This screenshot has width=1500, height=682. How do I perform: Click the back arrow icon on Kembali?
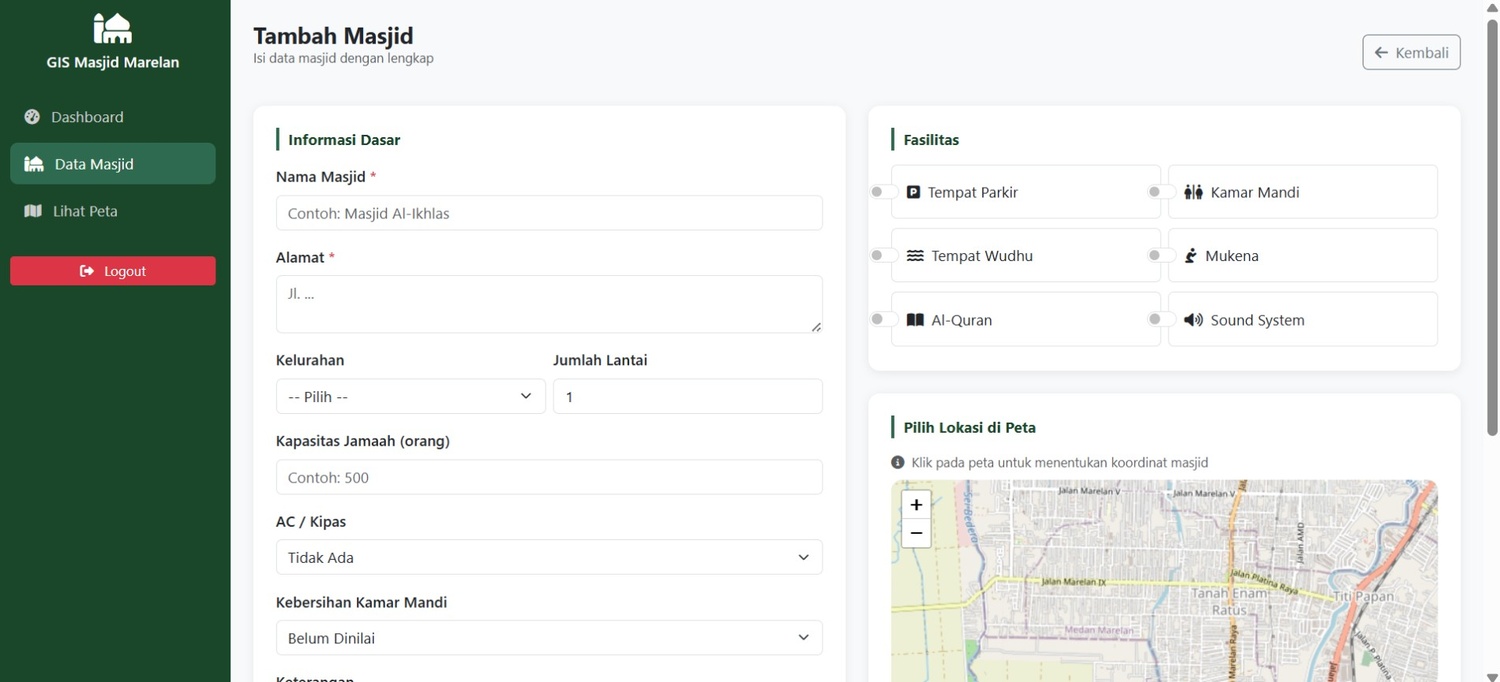(x=1381, y=52)
